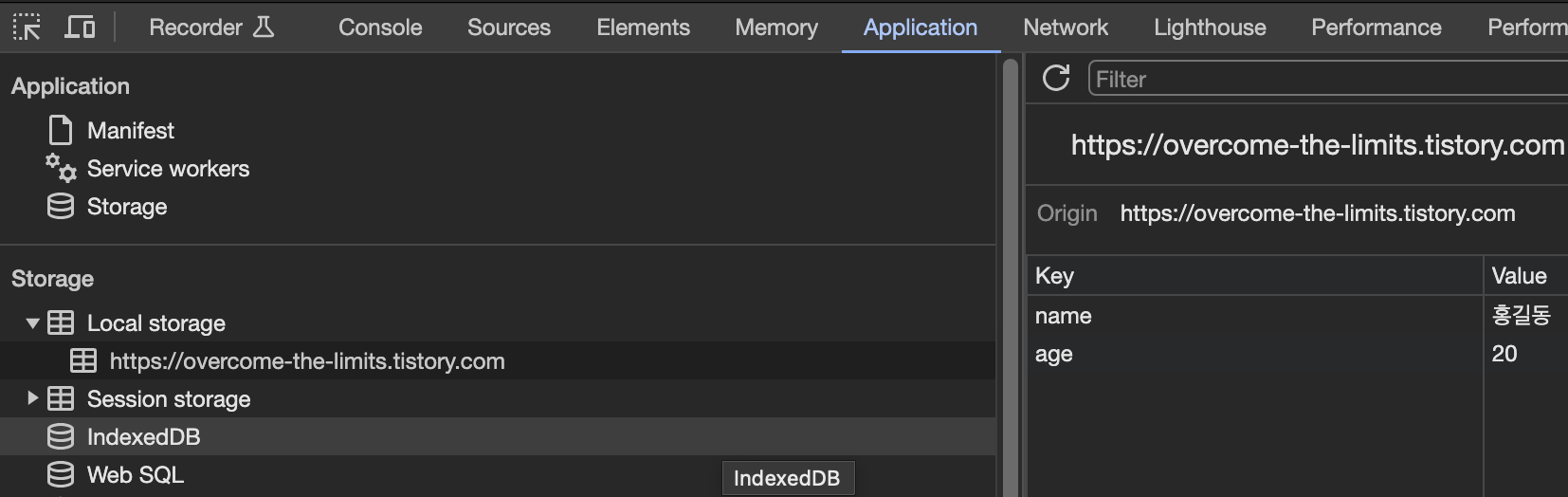
Task: Click the Key column header
Action: [x=1255, y=275]
